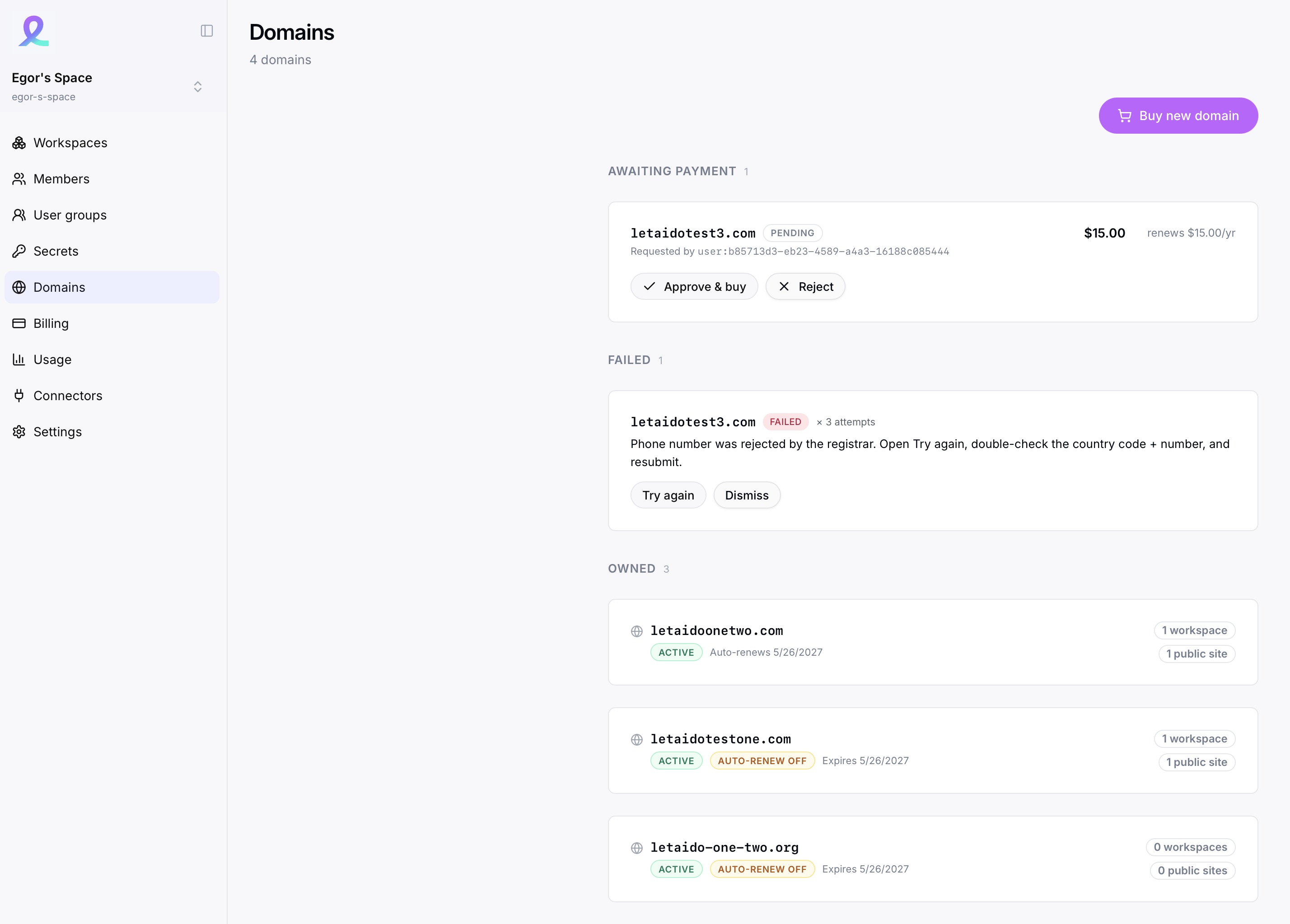This screenshot has height=924, width=1290.
Task: Click '× 3 attempts' text
Action: tap(846, 422)
